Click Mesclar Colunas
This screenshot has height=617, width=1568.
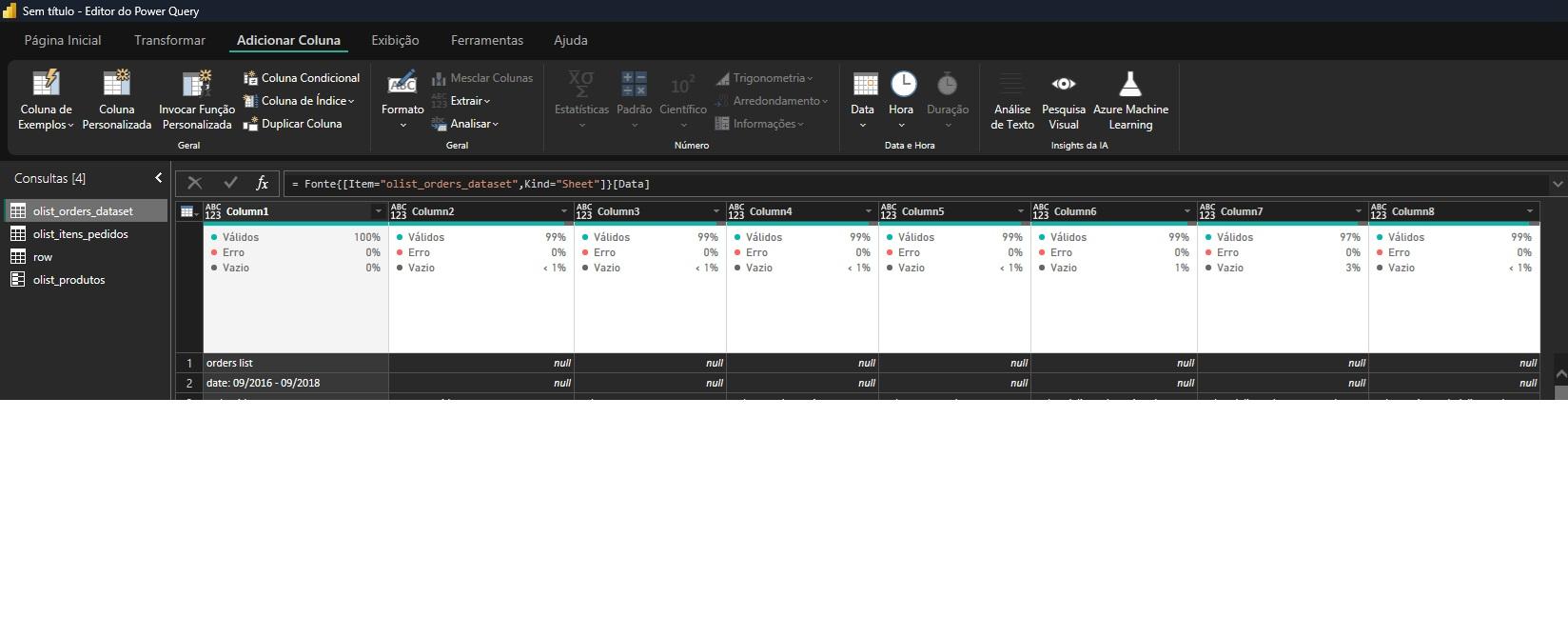tap(482, 78)
